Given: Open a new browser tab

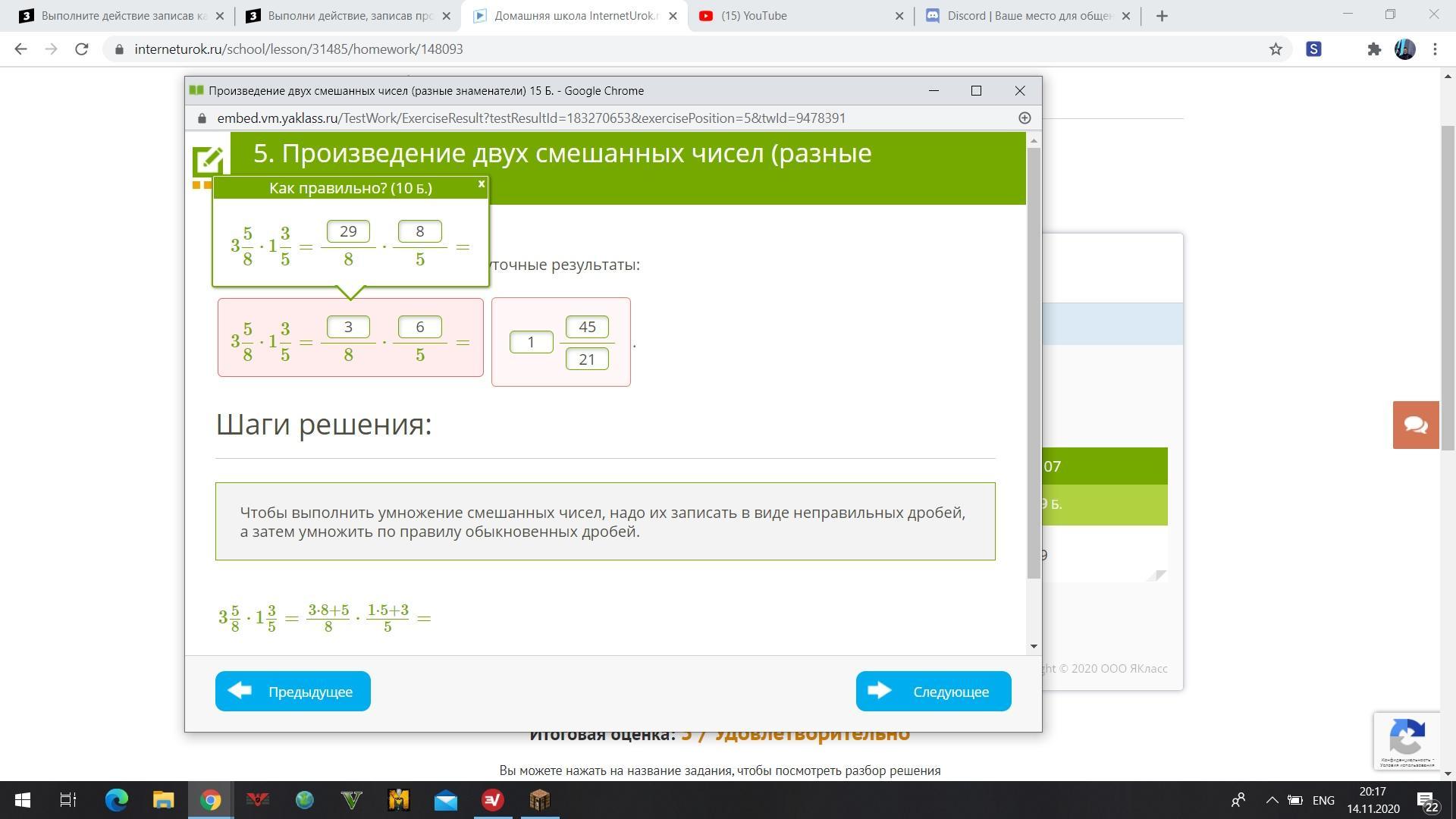Looking at the screenshot, I should (x=1162, y=16).
